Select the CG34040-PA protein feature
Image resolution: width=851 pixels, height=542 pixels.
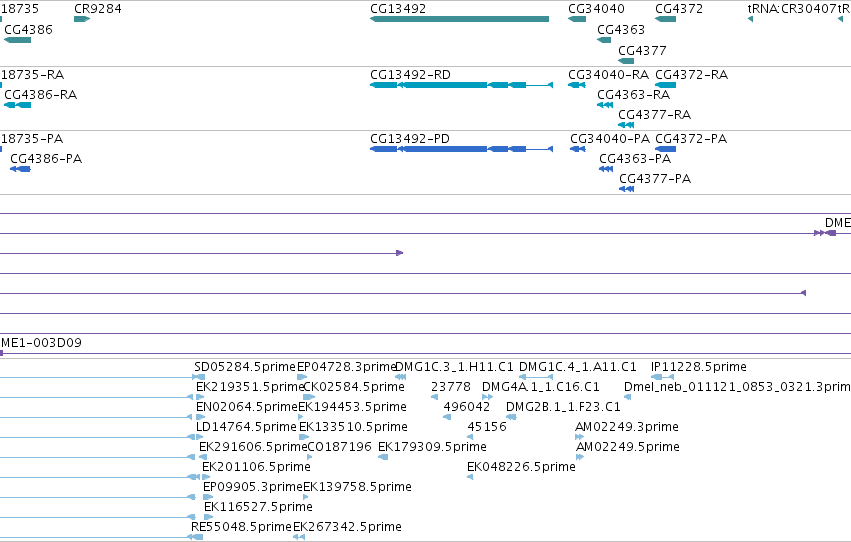[577, 149]
